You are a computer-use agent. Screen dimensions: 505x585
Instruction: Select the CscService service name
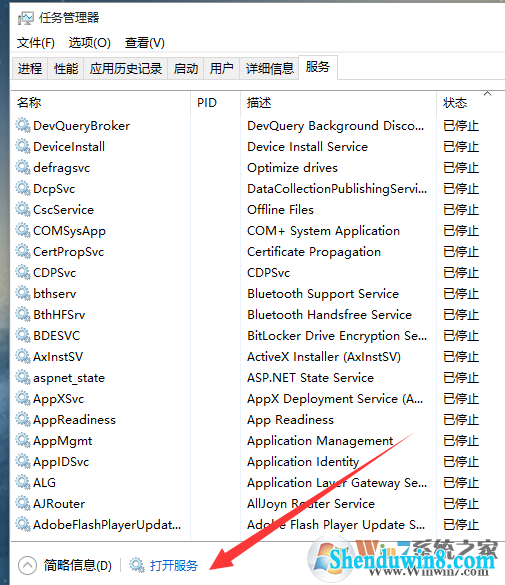coord(63,210)
